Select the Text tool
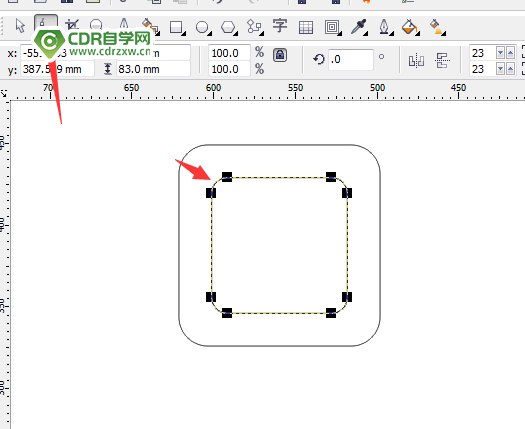This screenshot has width=525, height=429. [280, 26]
